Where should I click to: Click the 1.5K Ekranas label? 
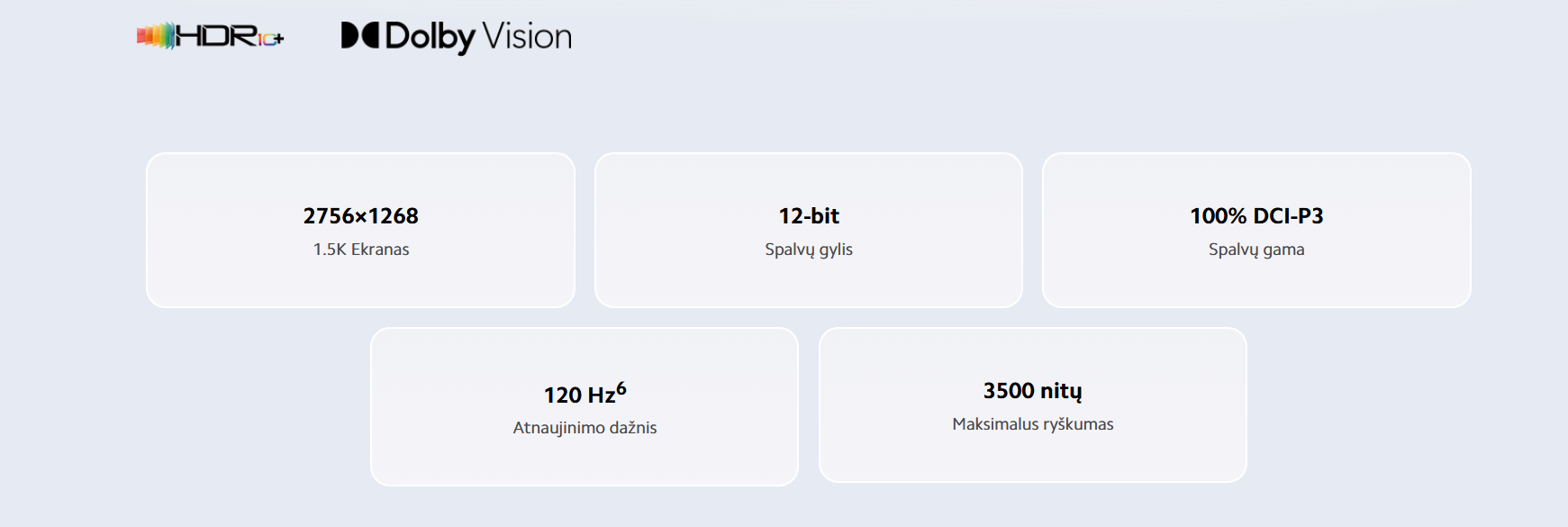[361, 250]
